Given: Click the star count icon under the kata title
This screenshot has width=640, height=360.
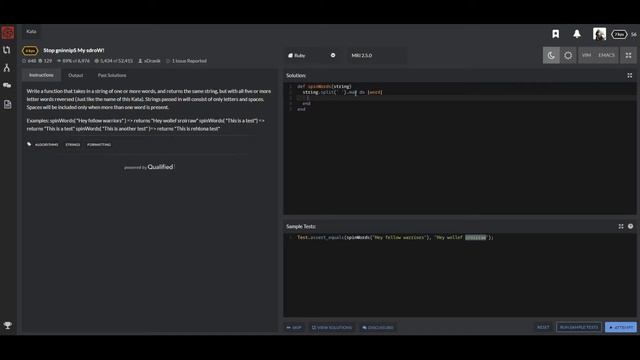Looking at the screenshot, I should pyautogui.click(x=24, y=61).
